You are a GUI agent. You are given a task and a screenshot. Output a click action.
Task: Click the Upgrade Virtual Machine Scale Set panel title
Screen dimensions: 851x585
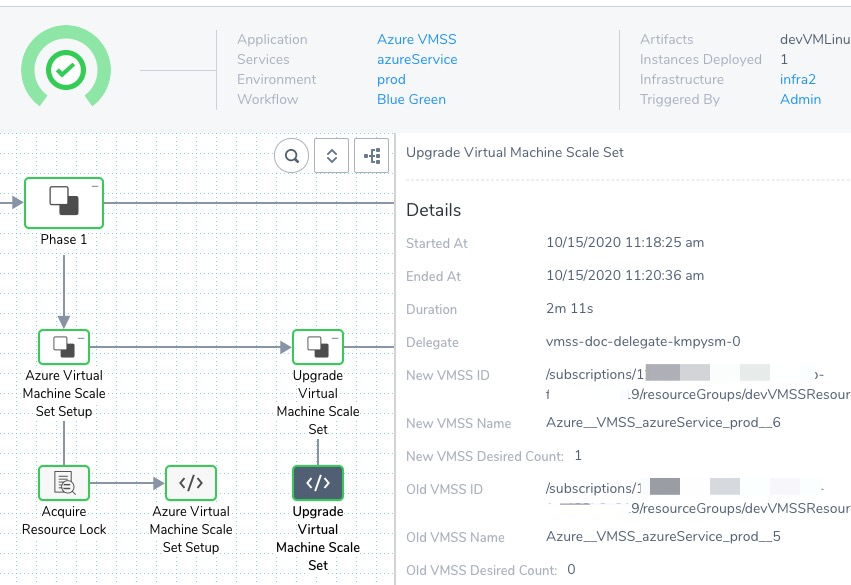pos(515,152)
